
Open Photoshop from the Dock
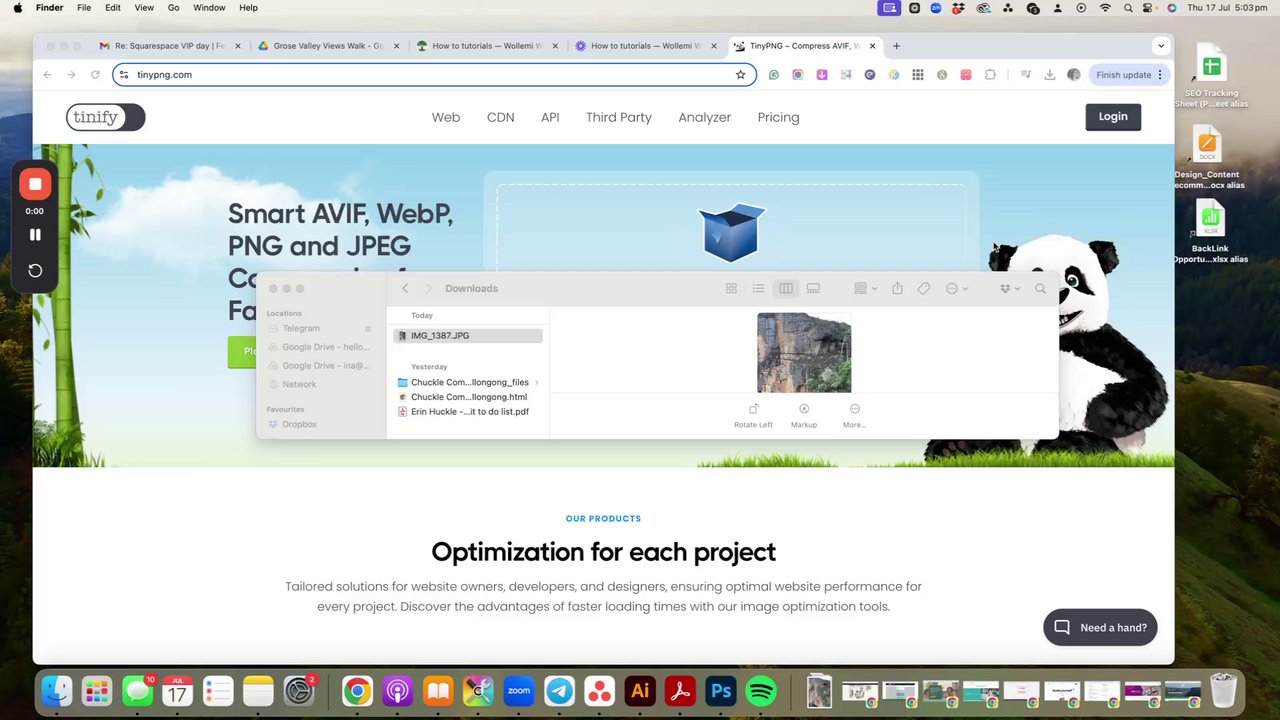tap(721, 691)
